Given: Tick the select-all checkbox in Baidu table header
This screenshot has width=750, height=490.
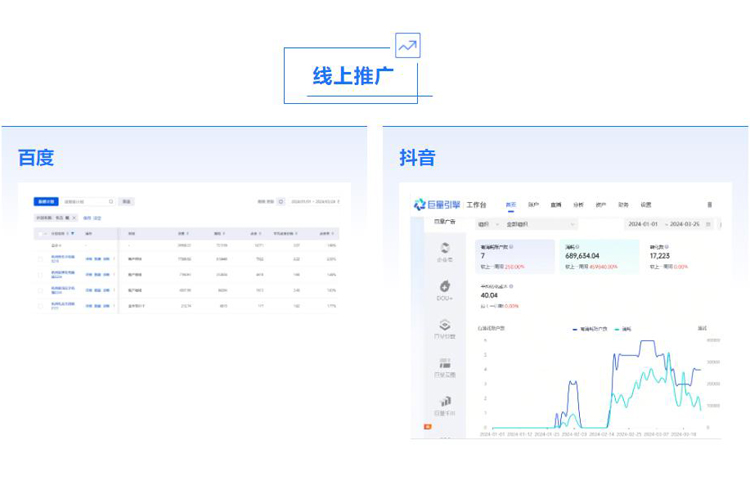Looking at the screenshot, I should tap(40, 234).
